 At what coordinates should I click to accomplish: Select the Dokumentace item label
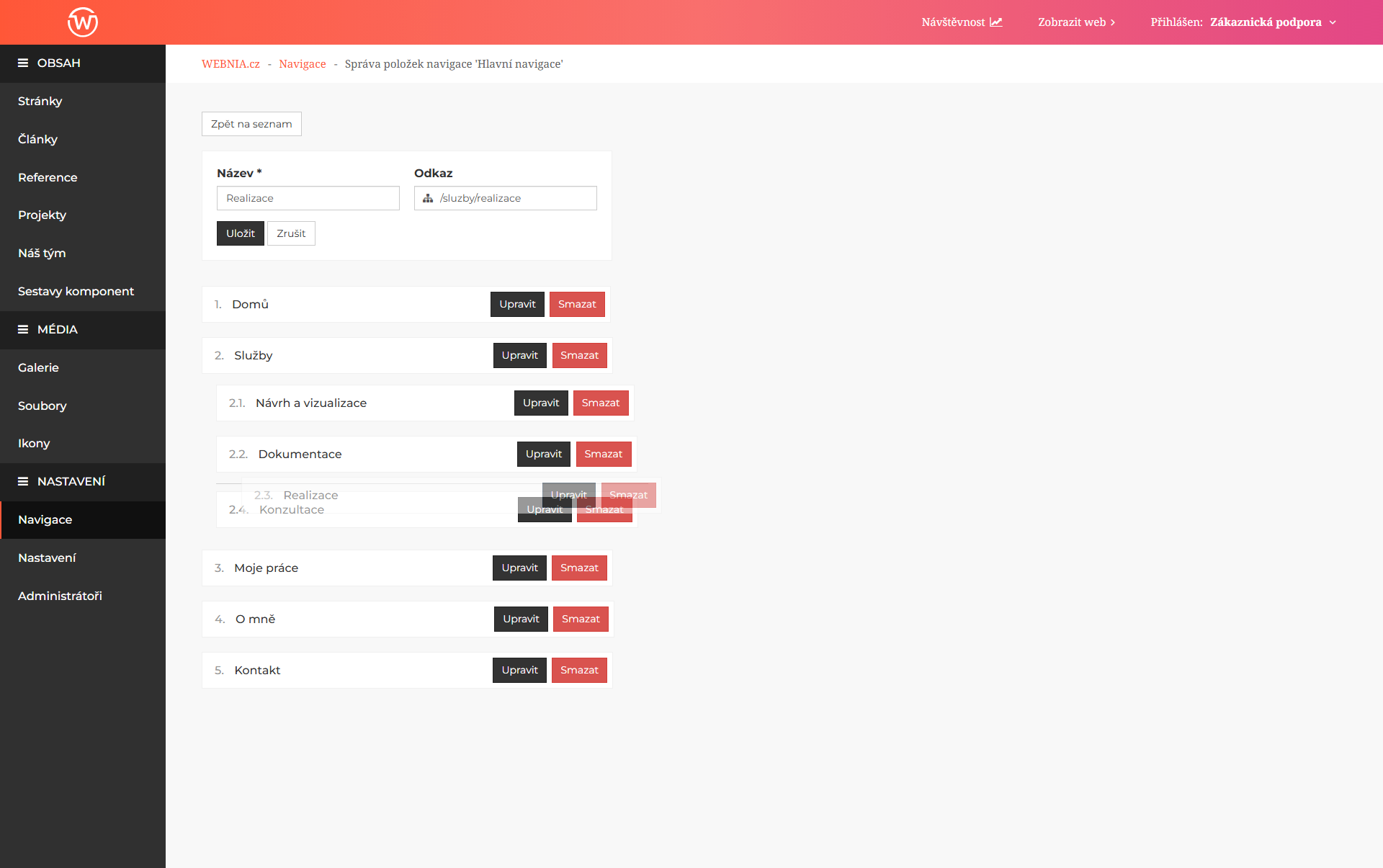pyautogui.click(x=300, y=454)
